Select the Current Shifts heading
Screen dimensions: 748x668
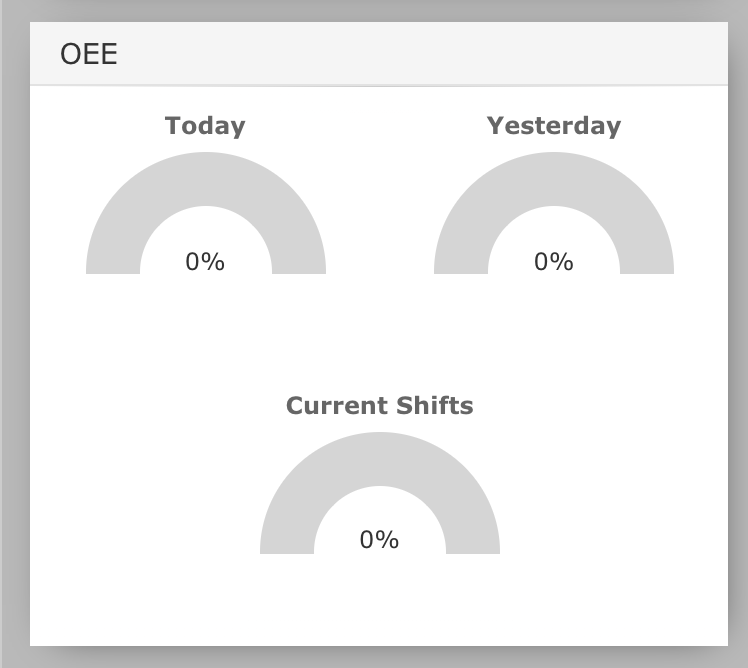[x=380, y=406]
